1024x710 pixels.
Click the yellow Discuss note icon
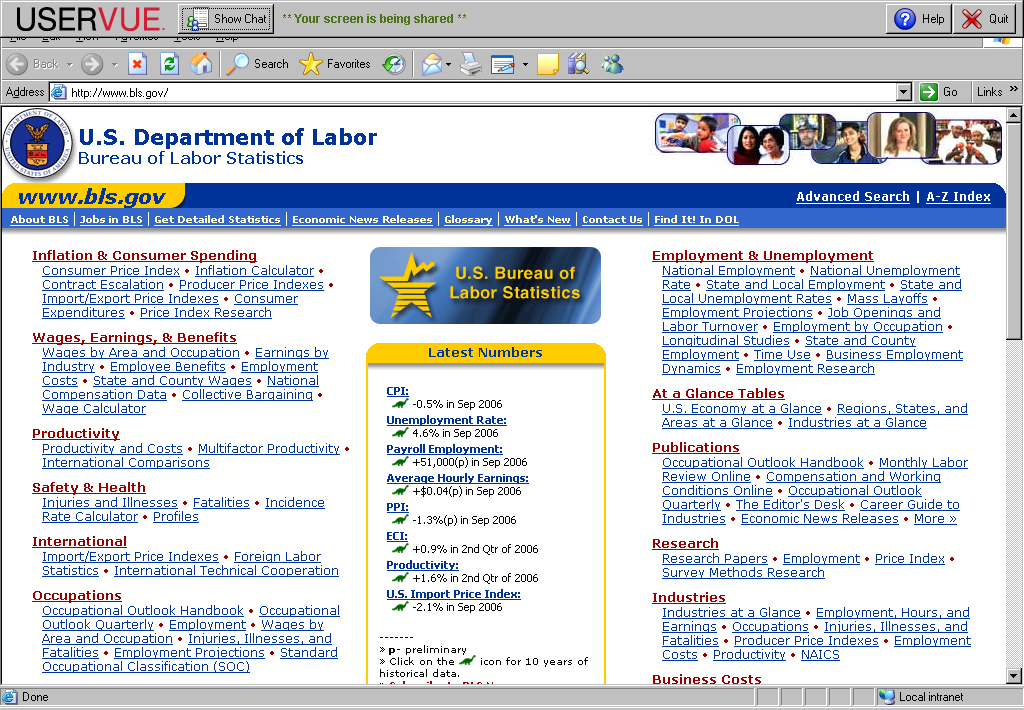tap(547, 64)
